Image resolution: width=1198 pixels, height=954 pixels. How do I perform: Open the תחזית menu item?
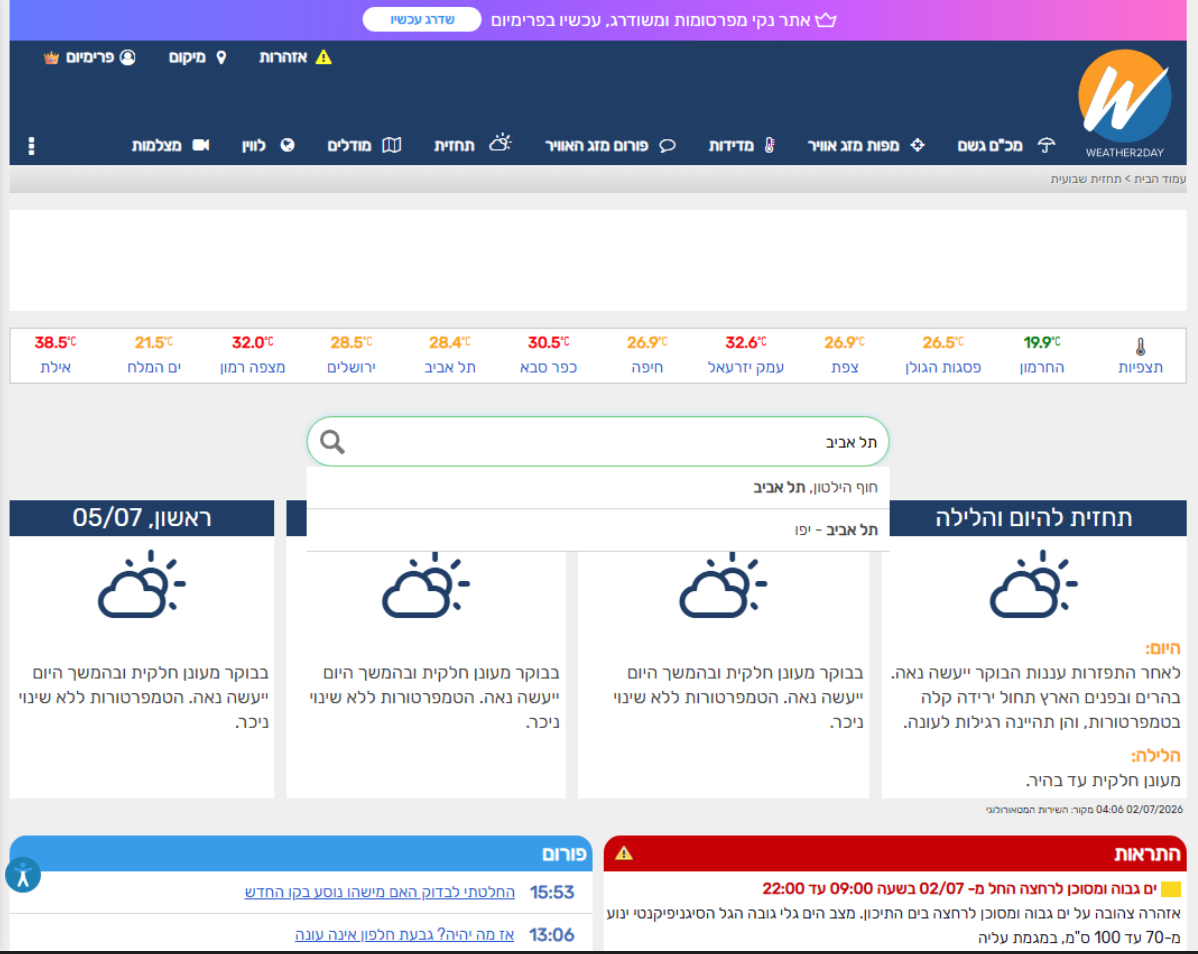(x=454, y=145)
